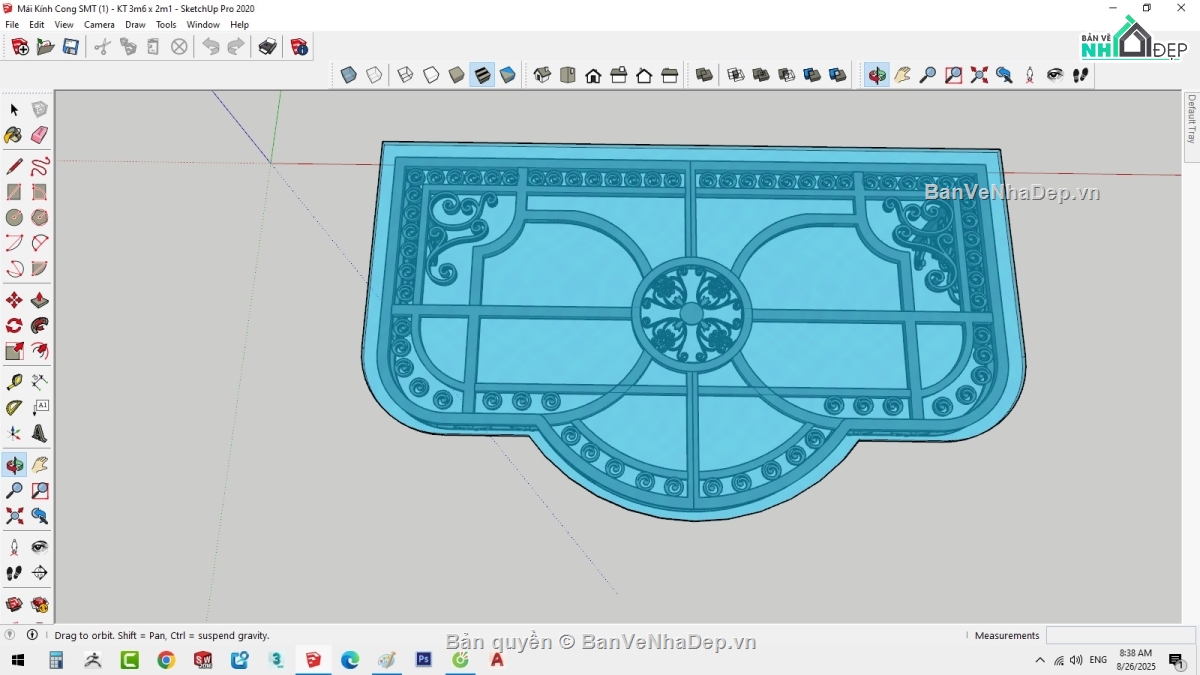1200x675 pixels.
Task: Click Zoom Extents in top toolbar
Action: click(x=979, y=75)
